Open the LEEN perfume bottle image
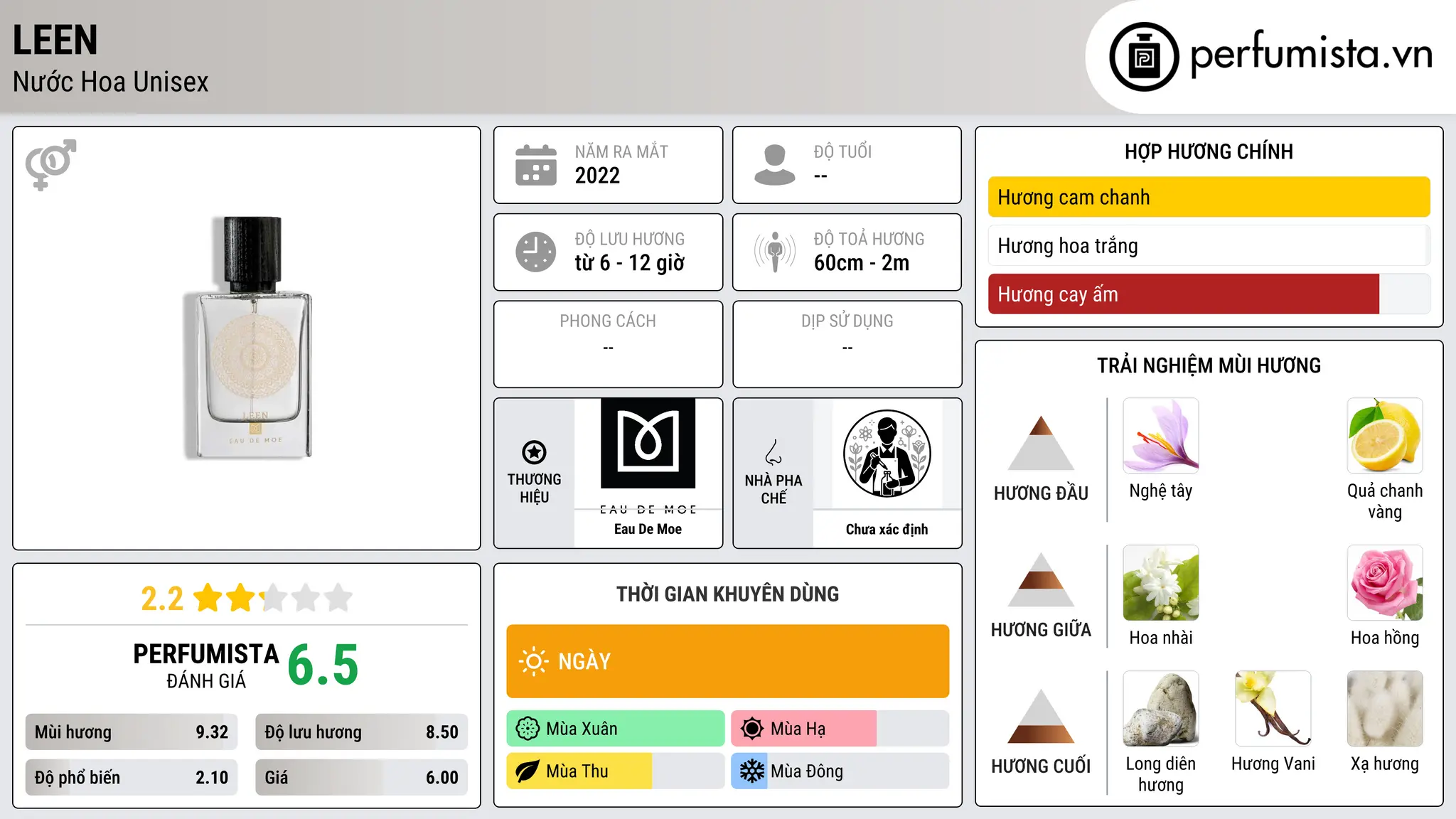The width and height of the screenshot is (1456, 819). tap(247, 338)
